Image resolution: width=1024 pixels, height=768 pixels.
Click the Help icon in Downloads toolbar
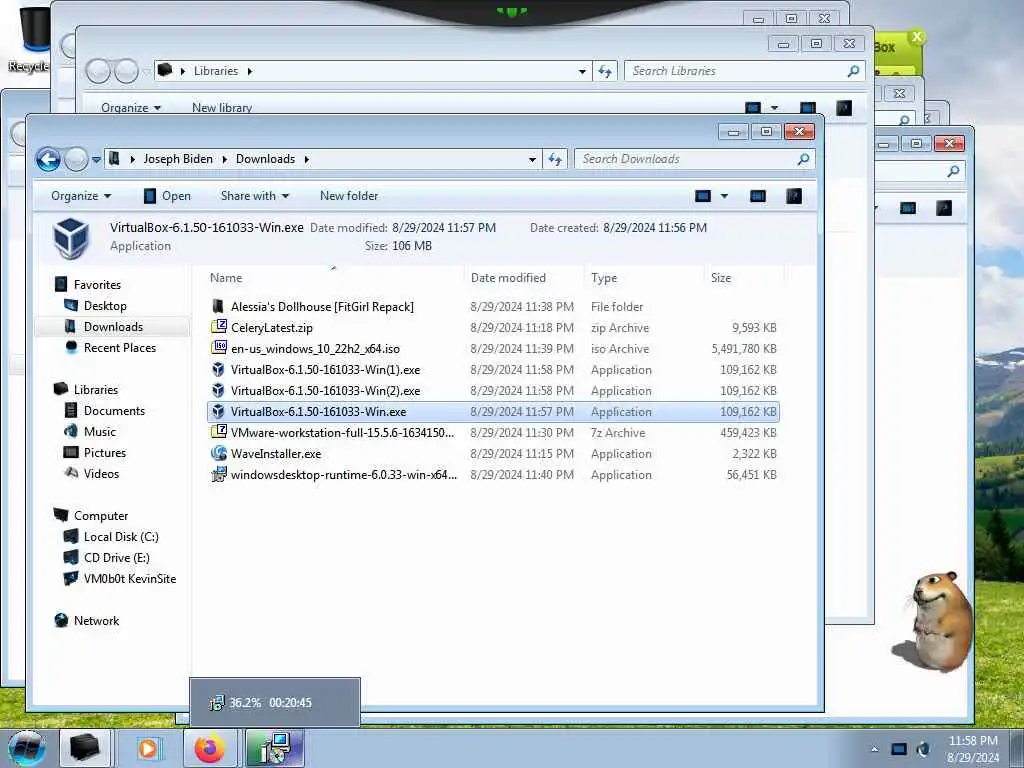tap(793, 196)
